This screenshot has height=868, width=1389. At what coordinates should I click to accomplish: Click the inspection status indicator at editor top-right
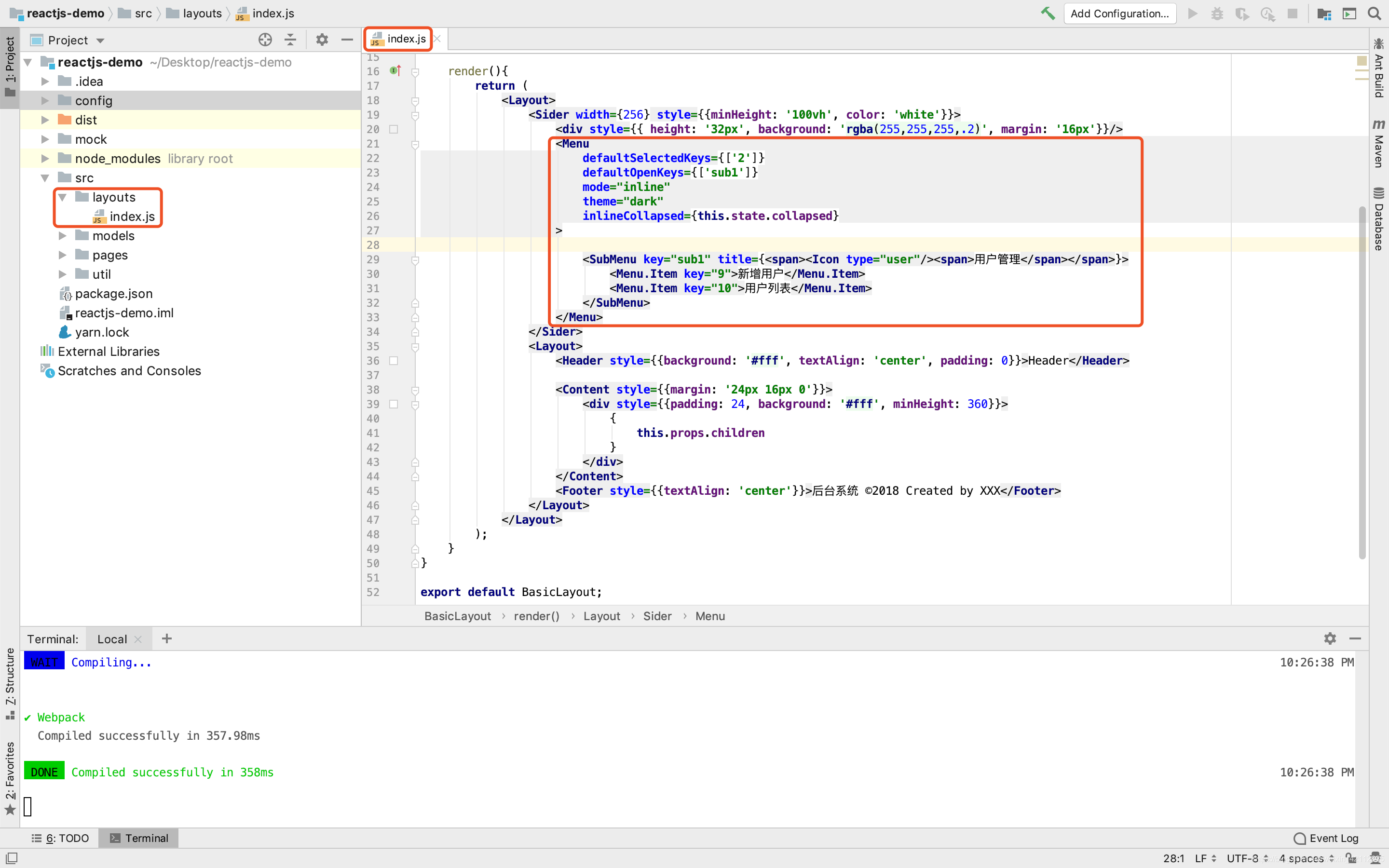(1362, 60)
